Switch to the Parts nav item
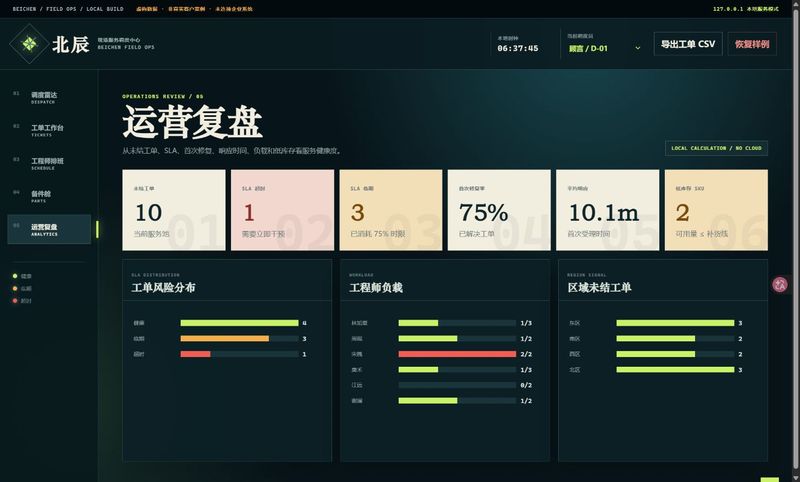This screenshot has width=800, height=482. [49, 196]
